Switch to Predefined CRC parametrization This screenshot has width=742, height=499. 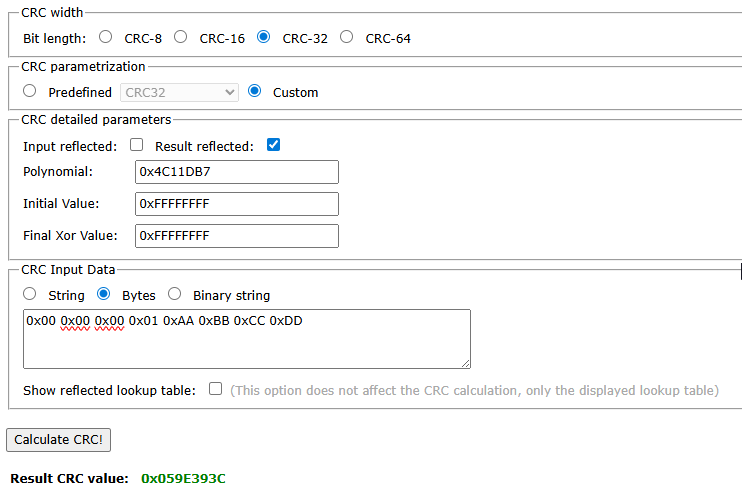click(x=30, y=92)
